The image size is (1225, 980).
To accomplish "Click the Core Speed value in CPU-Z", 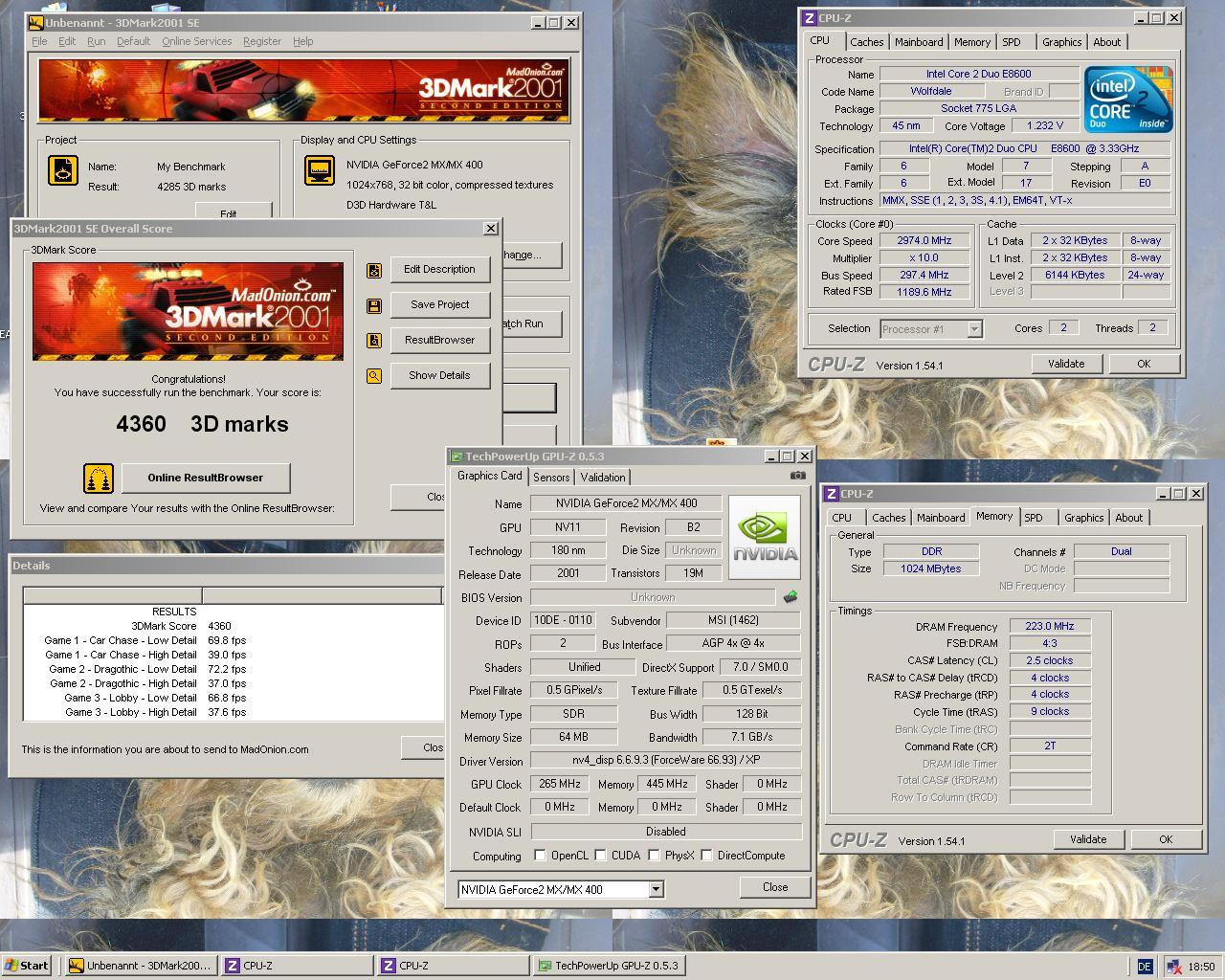I will [x=924, y=241].
